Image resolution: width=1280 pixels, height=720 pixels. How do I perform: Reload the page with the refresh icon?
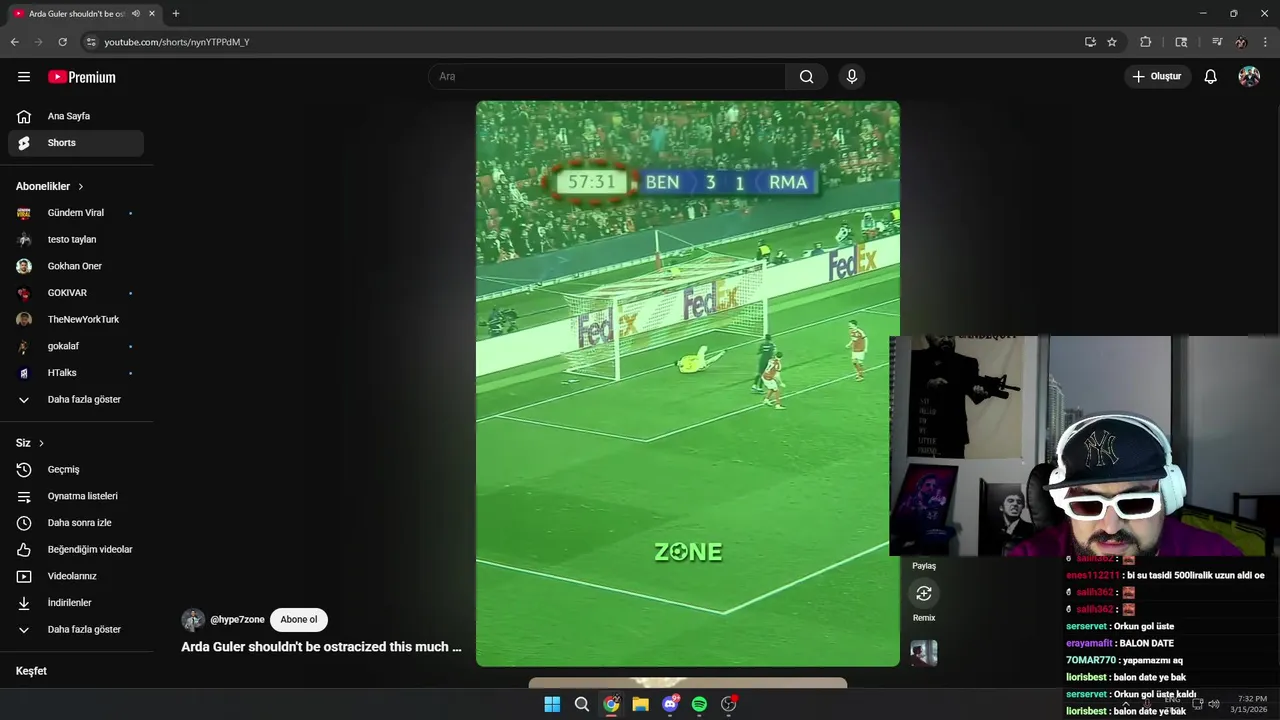click(x=62, y=42)
